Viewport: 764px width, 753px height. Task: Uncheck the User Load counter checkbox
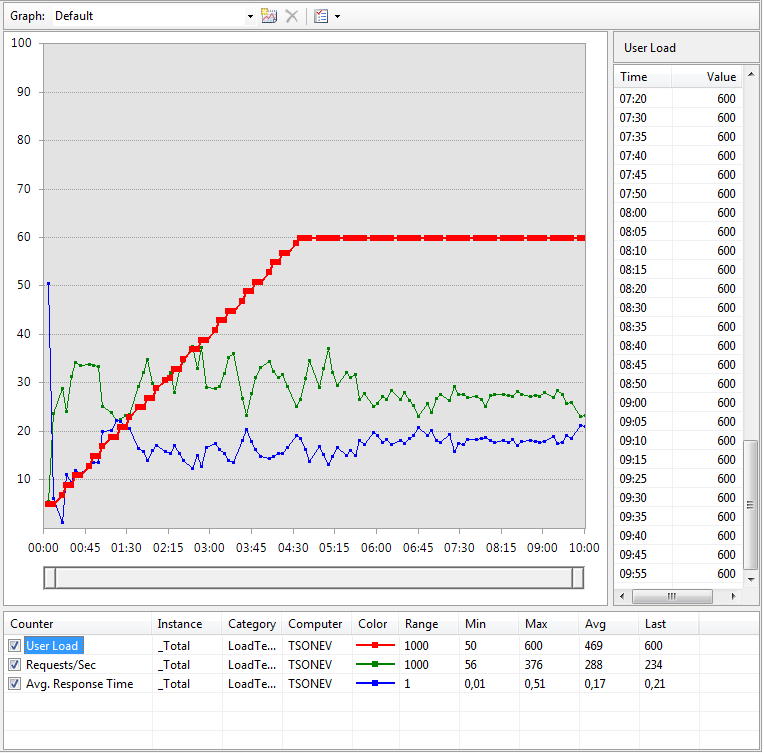pos(15,646)
